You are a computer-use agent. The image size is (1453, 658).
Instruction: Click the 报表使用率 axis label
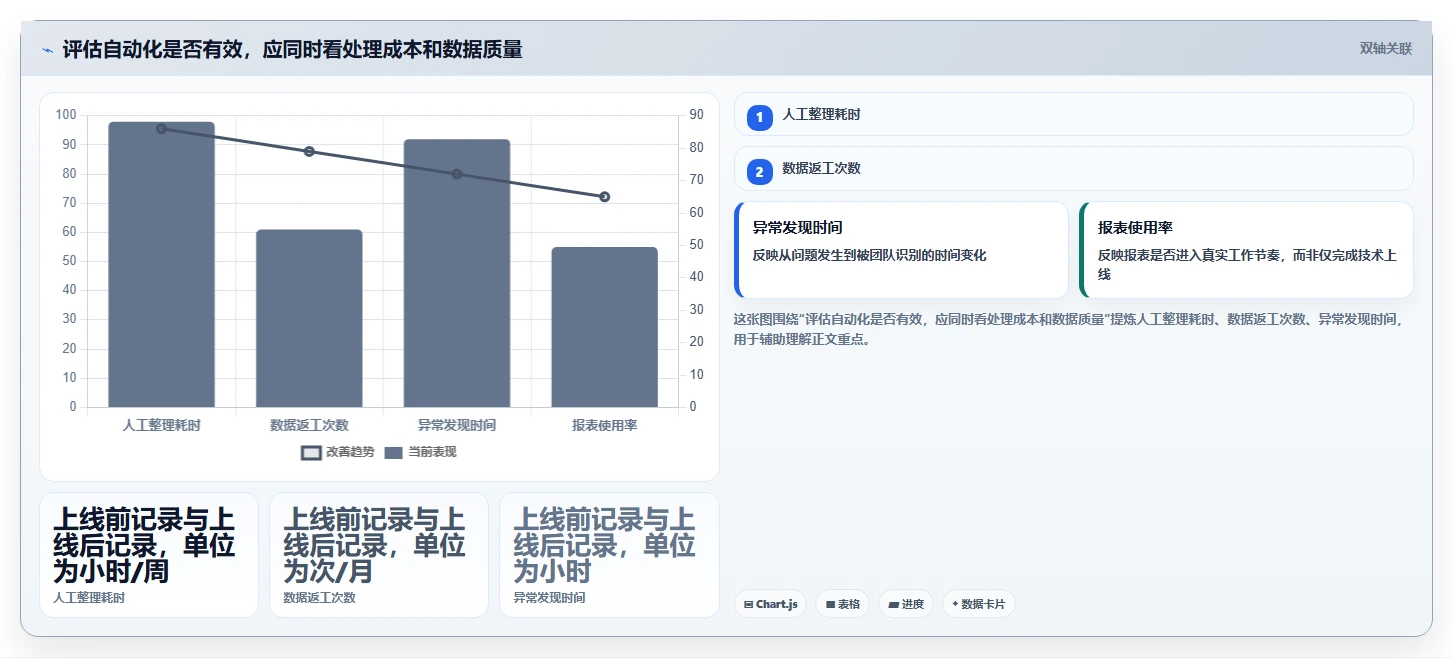[x=605, y=425]
